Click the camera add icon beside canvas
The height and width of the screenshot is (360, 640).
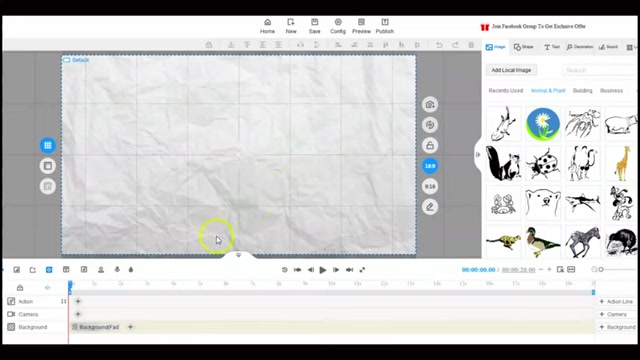point(430,104)
